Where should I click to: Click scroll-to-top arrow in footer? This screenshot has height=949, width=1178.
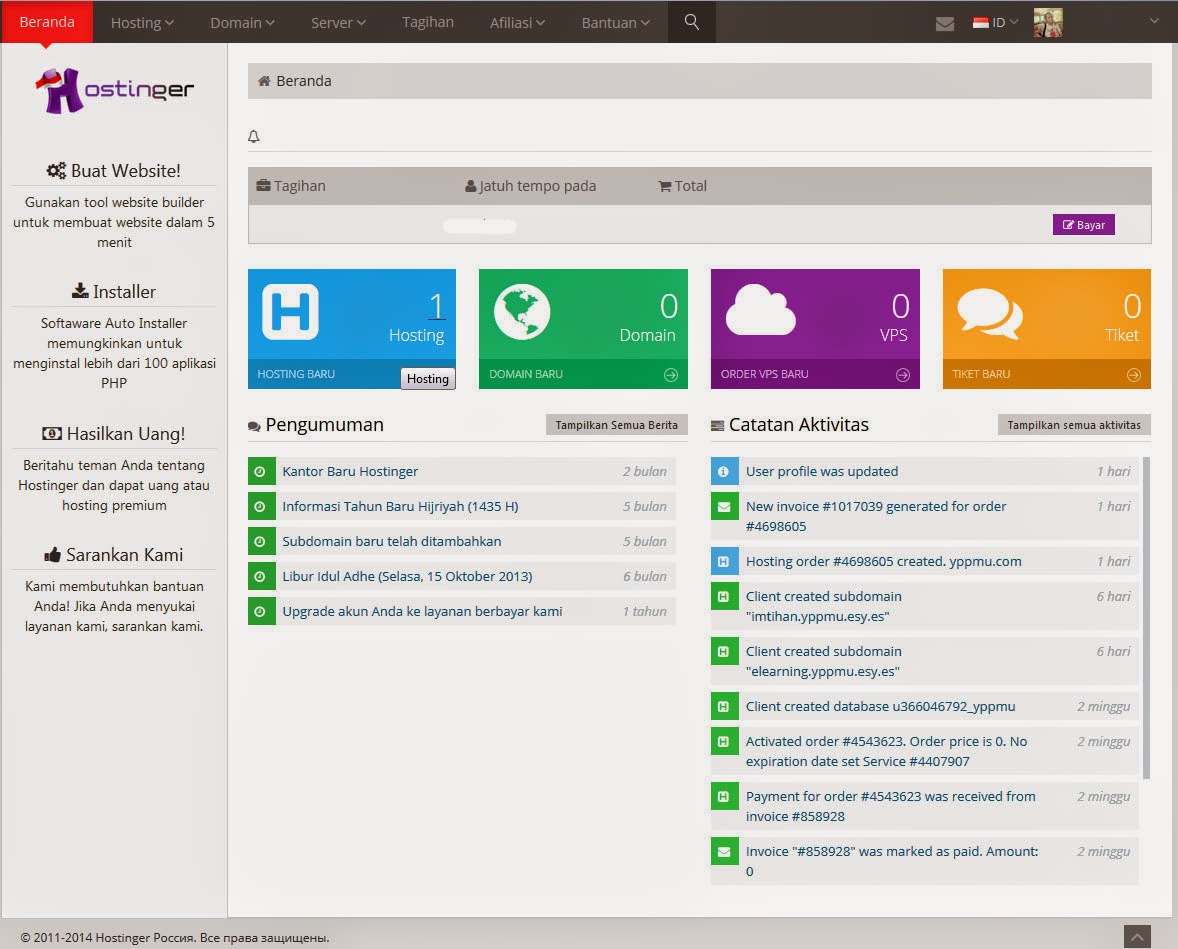1137,937
